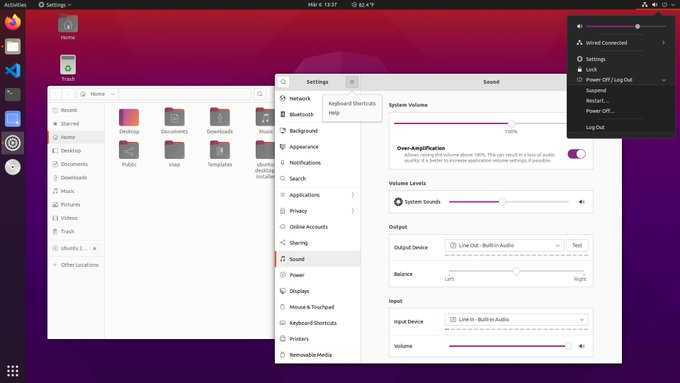Select Starred in Files sidebar
Image resolution: width=680 pixels, height=383 pixels.
[x=76, y=124]
